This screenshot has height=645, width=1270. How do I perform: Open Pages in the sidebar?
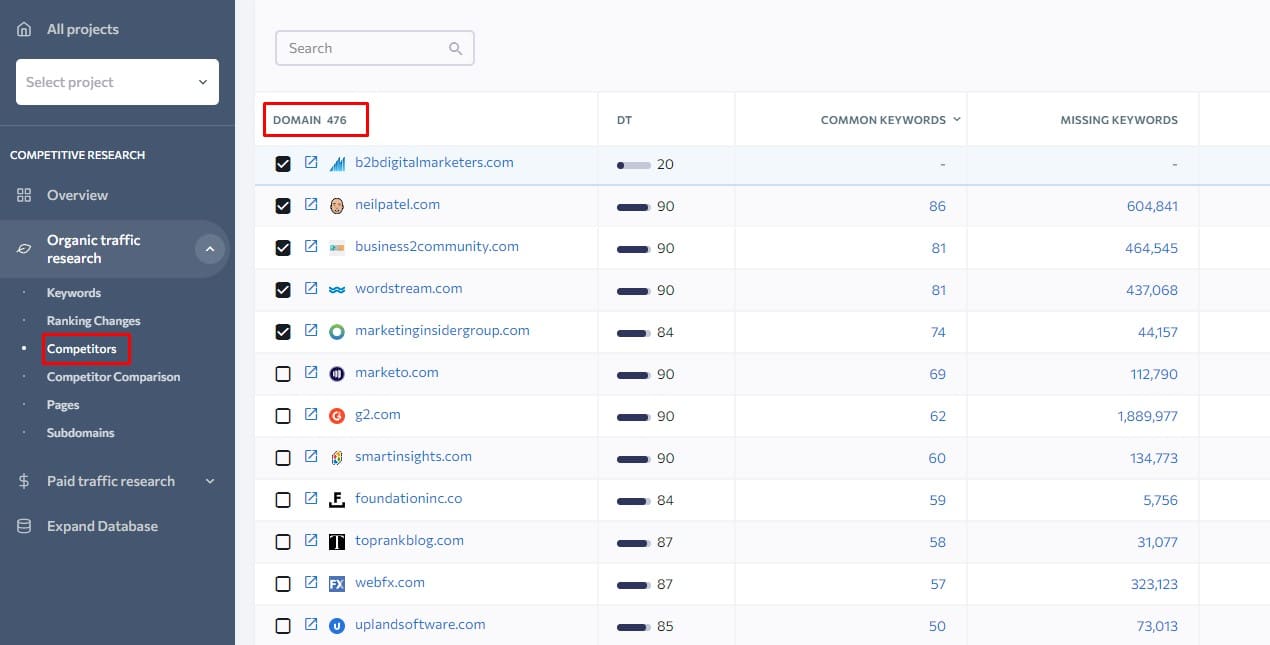pos(63,405)
